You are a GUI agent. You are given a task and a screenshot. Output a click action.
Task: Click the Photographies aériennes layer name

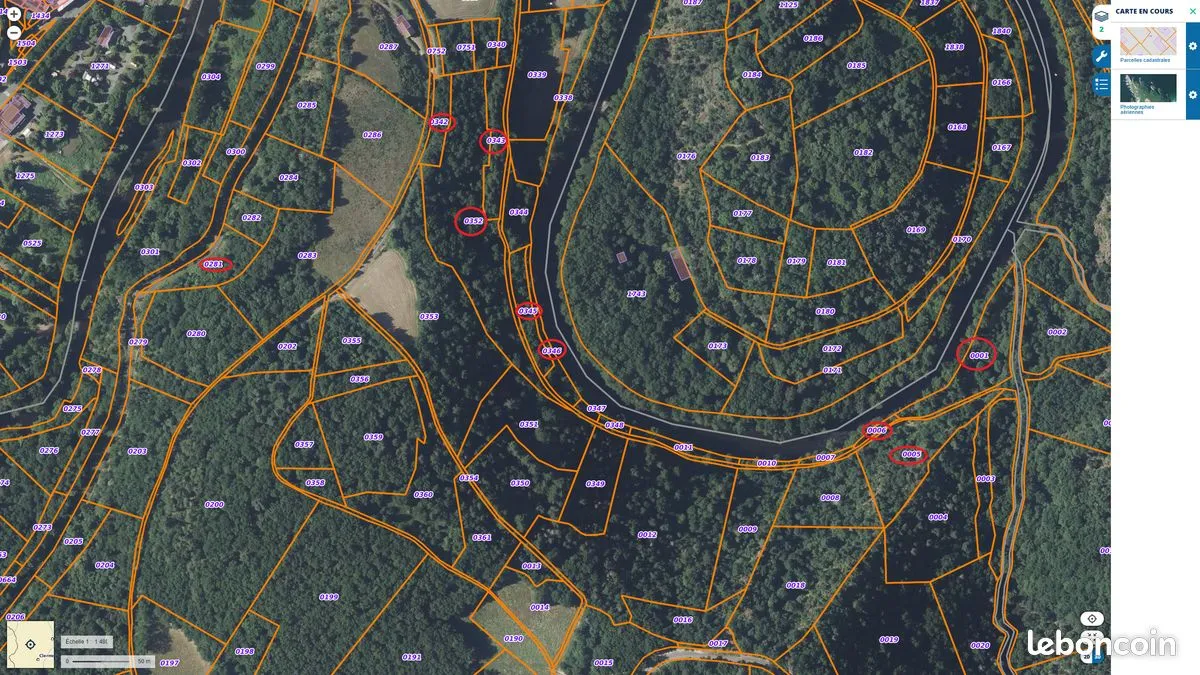coord(1137,109)
